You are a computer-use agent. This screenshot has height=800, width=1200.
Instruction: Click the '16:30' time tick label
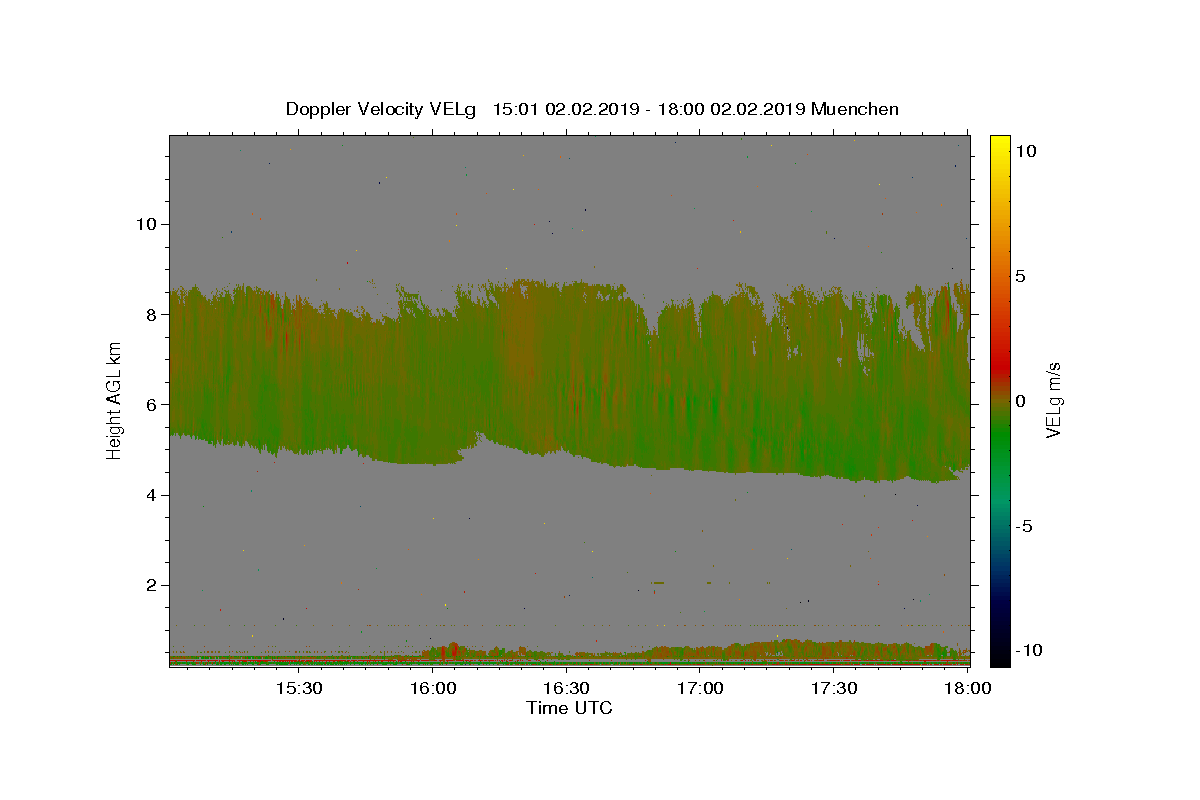[566, 688]
